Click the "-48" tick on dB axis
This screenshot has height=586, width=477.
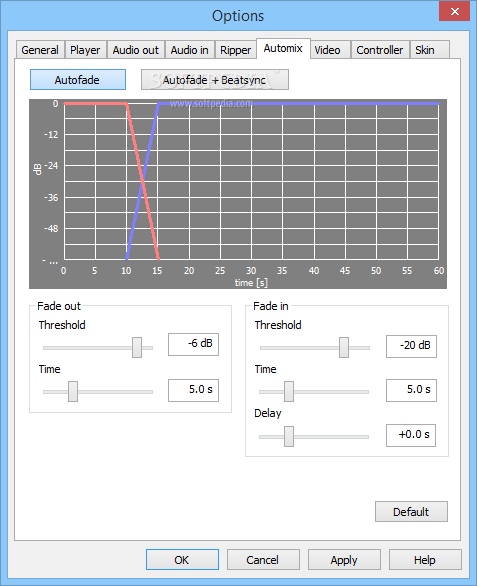tap(52, 228)
